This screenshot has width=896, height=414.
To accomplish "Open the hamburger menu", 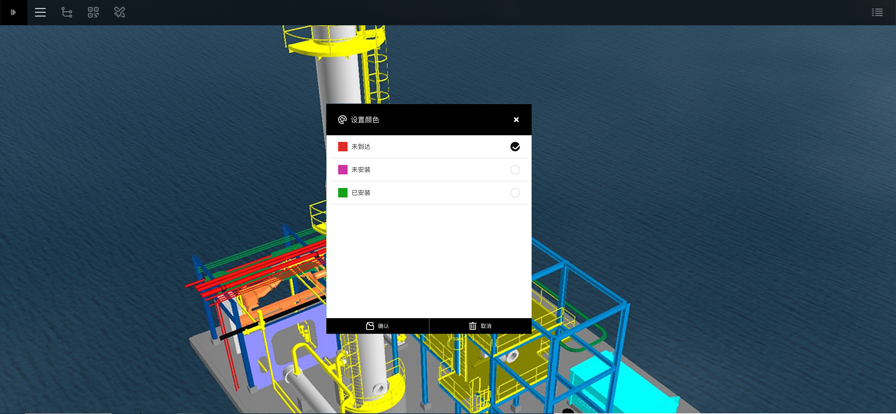I will [x=40, y=13].
